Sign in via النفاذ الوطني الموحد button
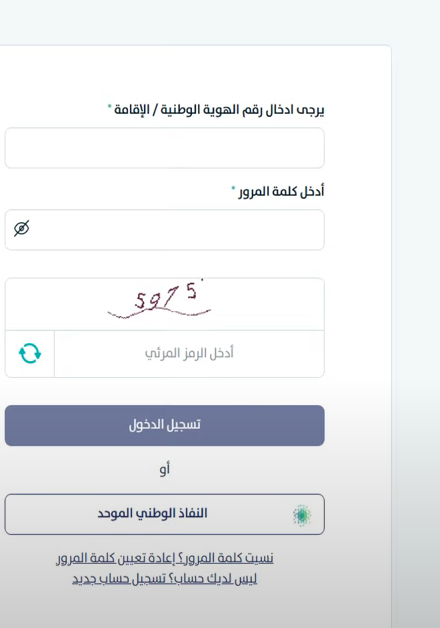 pyautogui.click(x=165, y=514)
